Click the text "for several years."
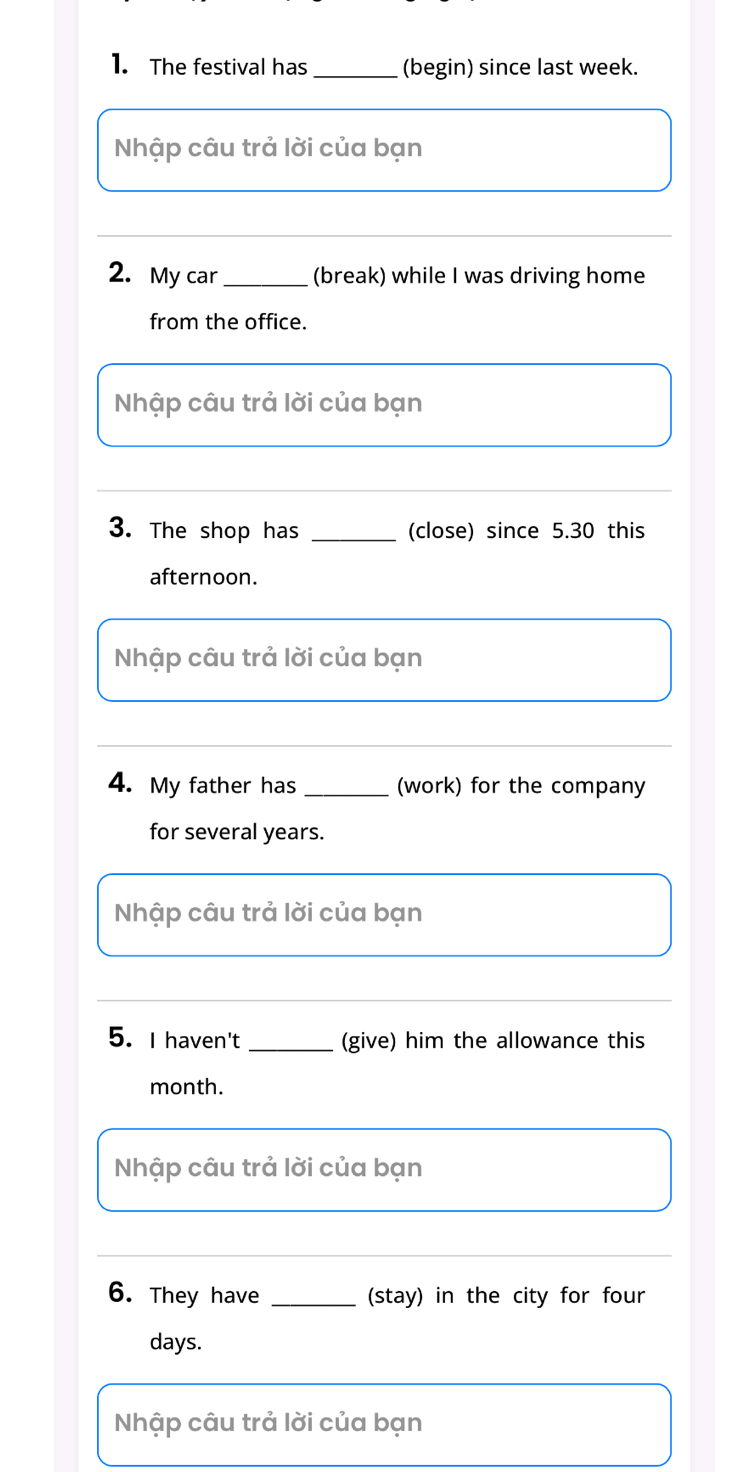 [x=237, y=832]
